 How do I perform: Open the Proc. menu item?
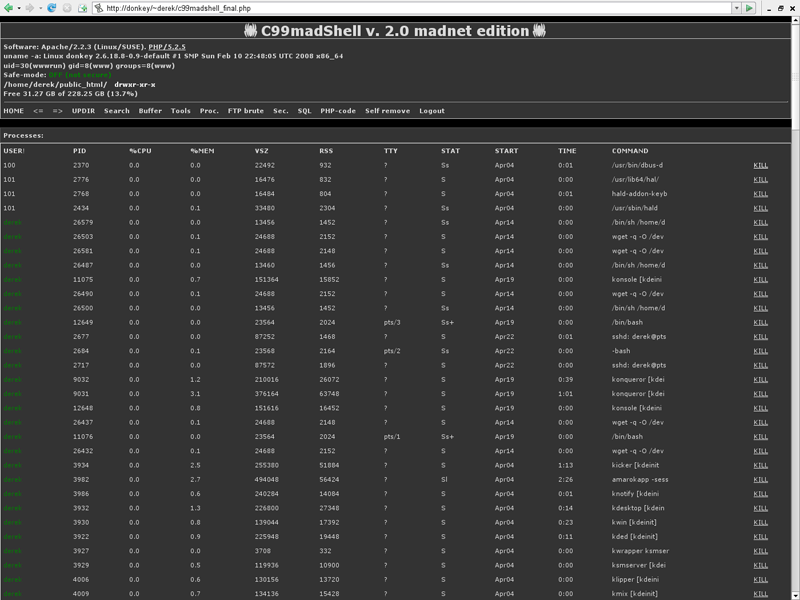[x=209, y=111]
